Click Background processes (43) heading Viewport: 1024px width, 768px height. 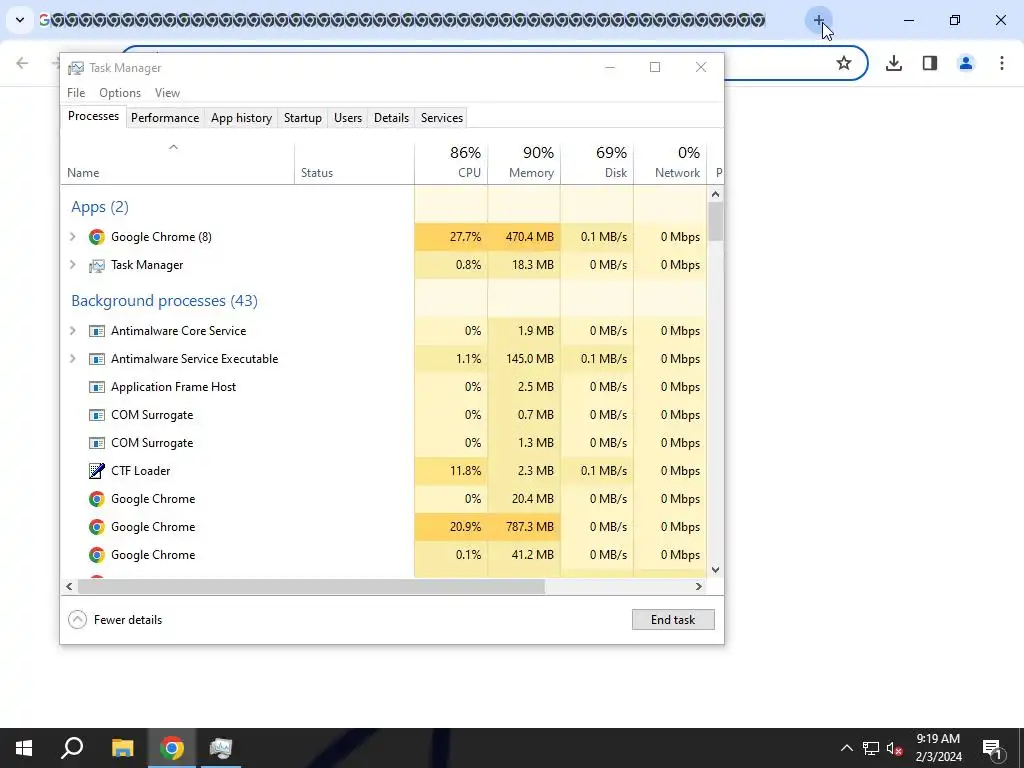pos(164,301)
